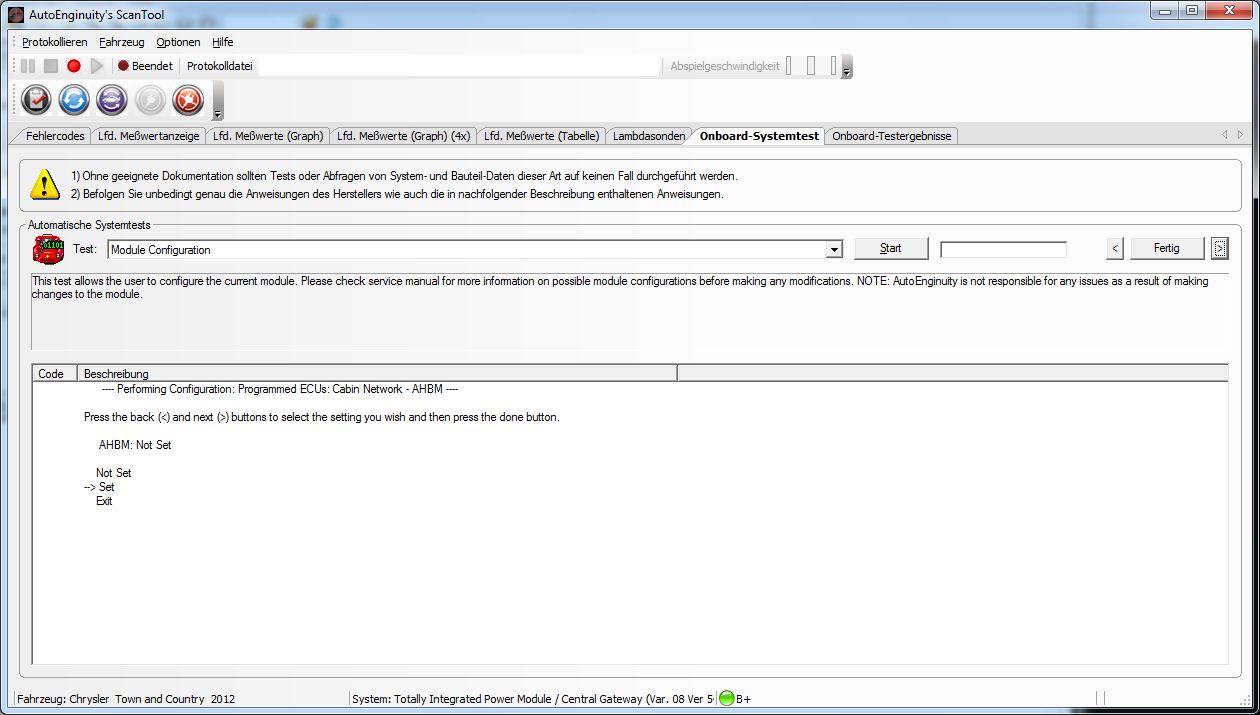
Task: Click the purple sync arrows icon
Action: (x=112, y=100)
